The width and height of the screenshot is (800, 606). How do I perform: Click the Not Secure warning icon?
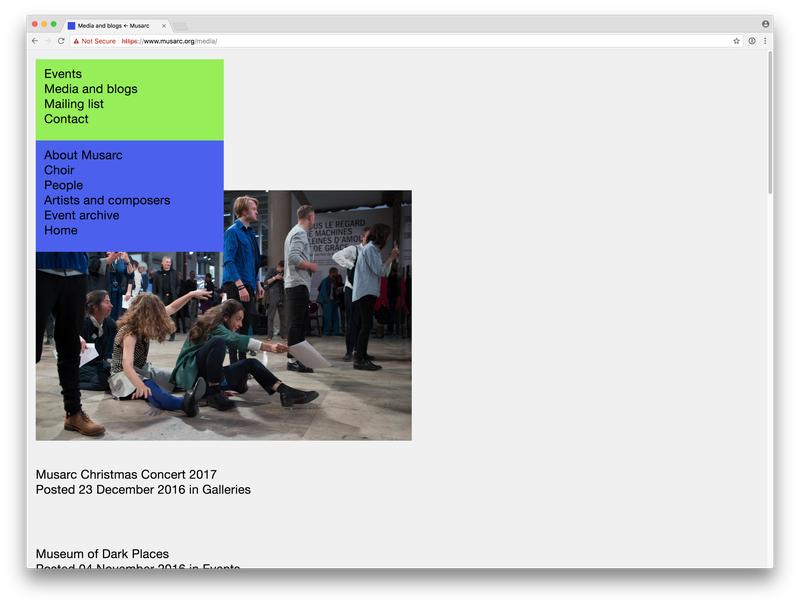(76, 41)
